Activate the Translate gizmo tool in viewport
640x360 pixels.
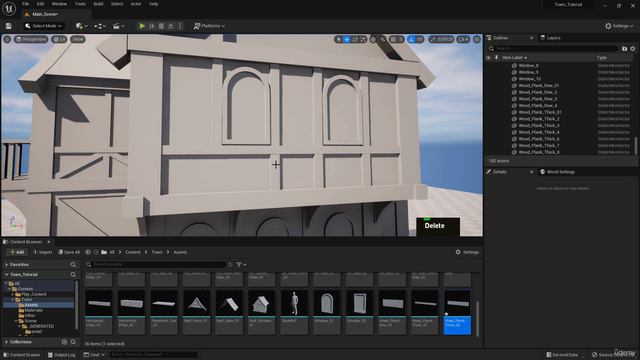(x=347, y=39)
